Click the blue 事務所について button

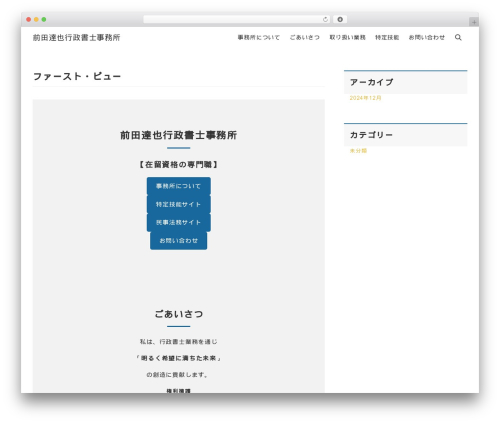click(179, 186)
